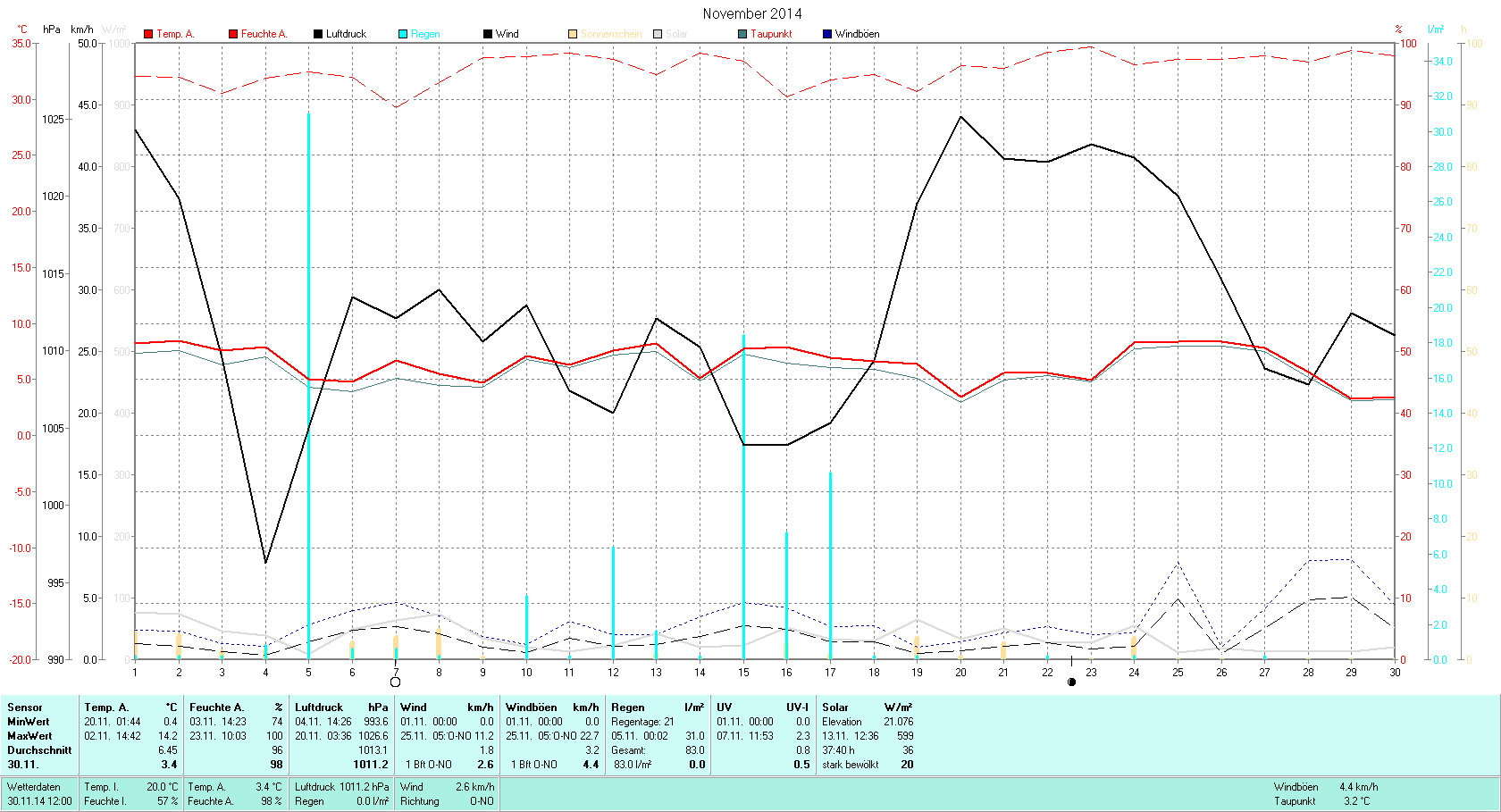Screen dimensions: 1501x812
Task: Click the blue swatch beside Windböen legend
Action: [827, 34]
